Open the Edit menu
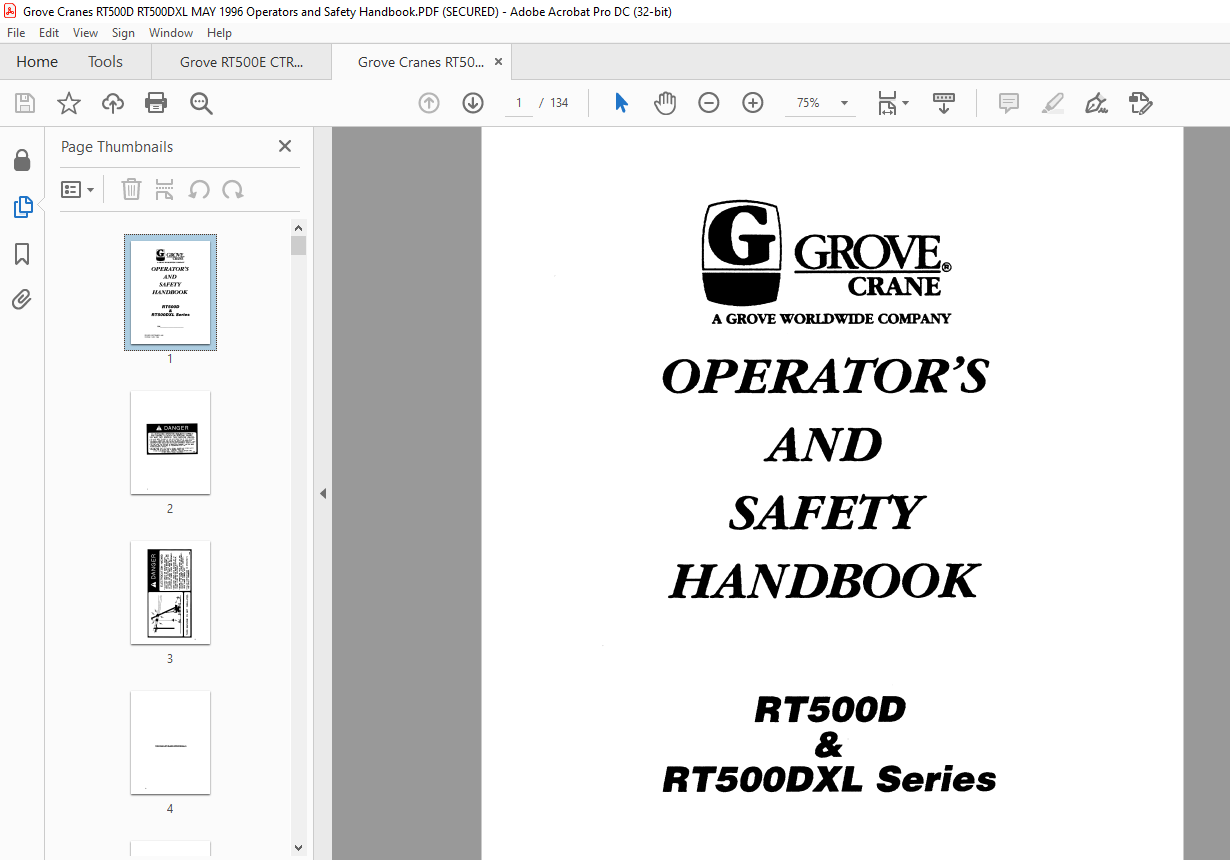Image resolution: width=1230 pixels, height=860 pixels. 49,33
